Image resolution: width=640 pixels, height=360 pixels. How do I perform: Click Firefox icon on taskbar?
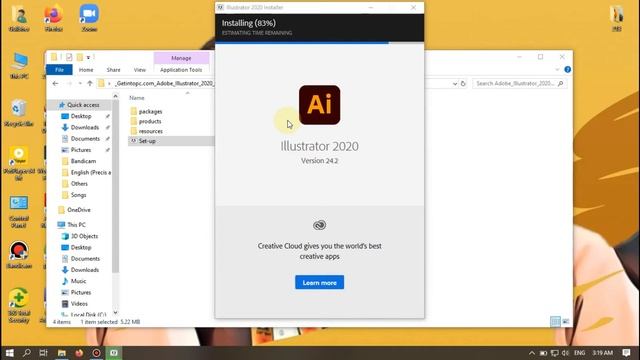click(79, 353)
